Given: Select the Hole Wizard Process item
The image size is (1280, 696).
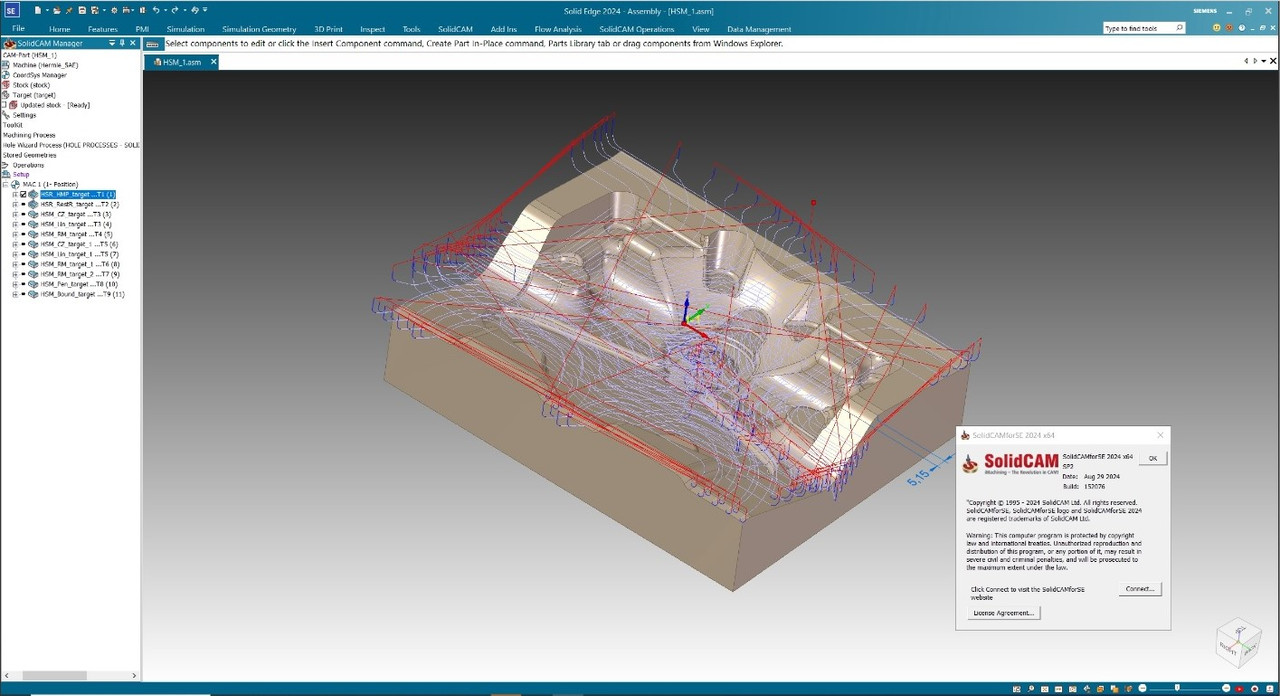Looking at the screenshot, I should (x=70, y=145).
